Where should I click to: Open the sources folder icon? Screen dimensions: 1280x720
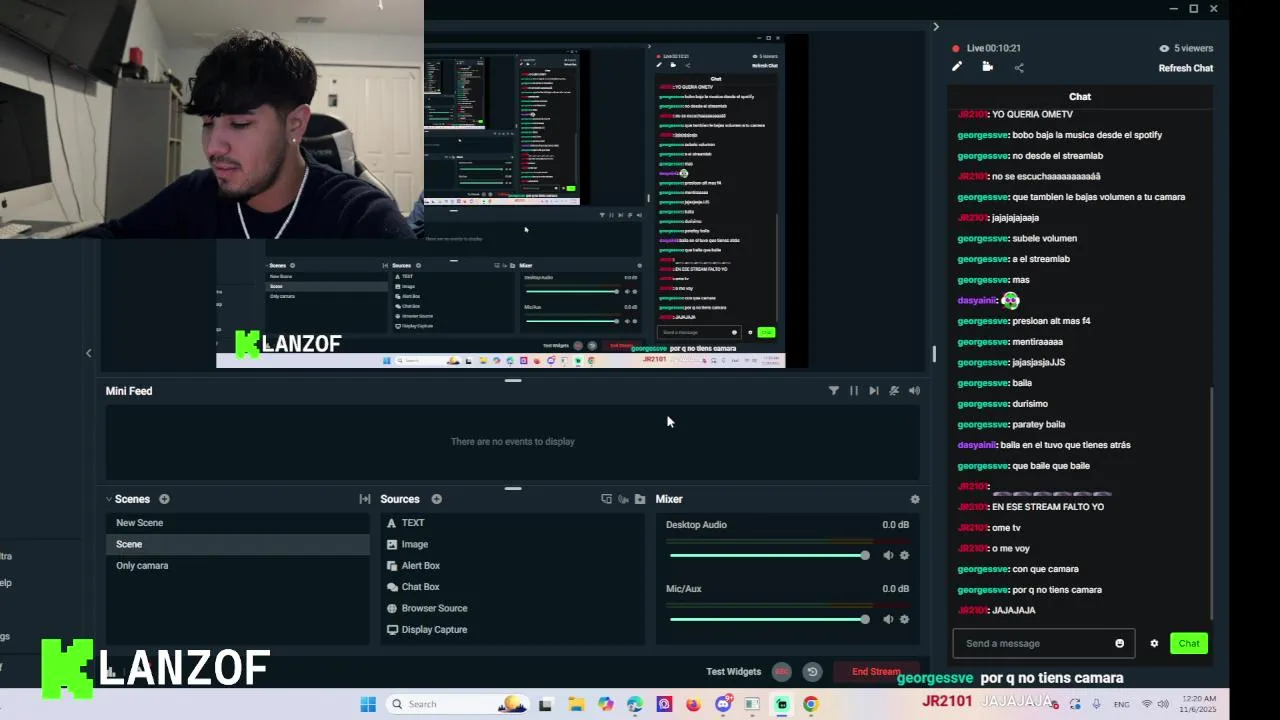tap(640, 499)
